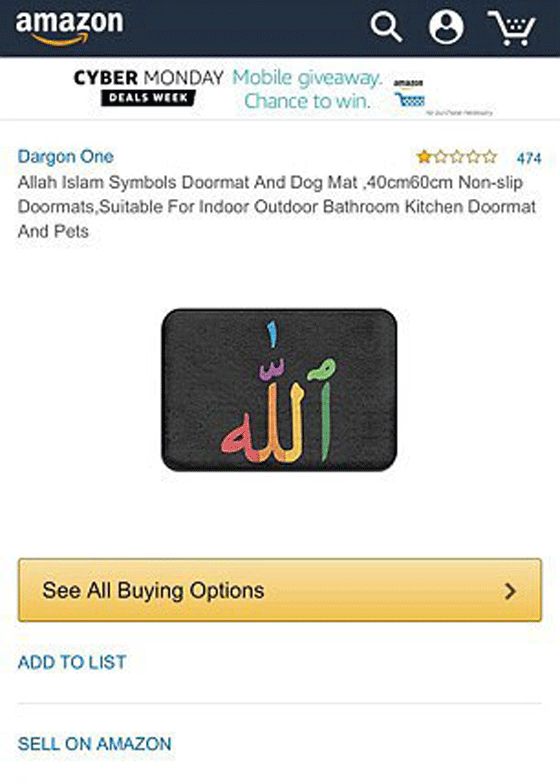Open the Cyber Monday Deals Week banner
This screenshot has height=783, width=560.
coord(283,90)
